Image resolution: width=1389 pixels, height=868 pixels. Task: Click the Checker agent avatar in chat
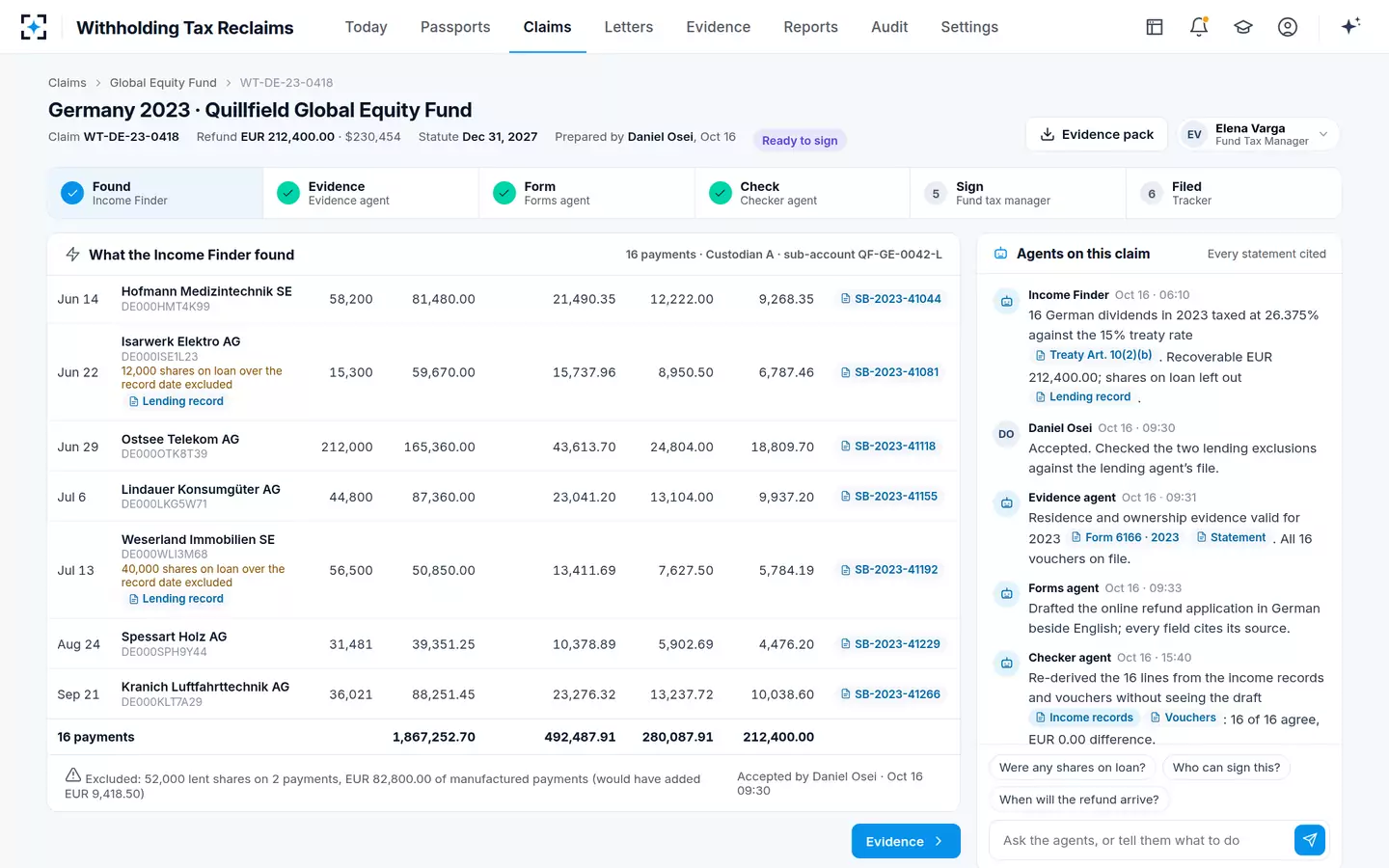pos(1006,664)
